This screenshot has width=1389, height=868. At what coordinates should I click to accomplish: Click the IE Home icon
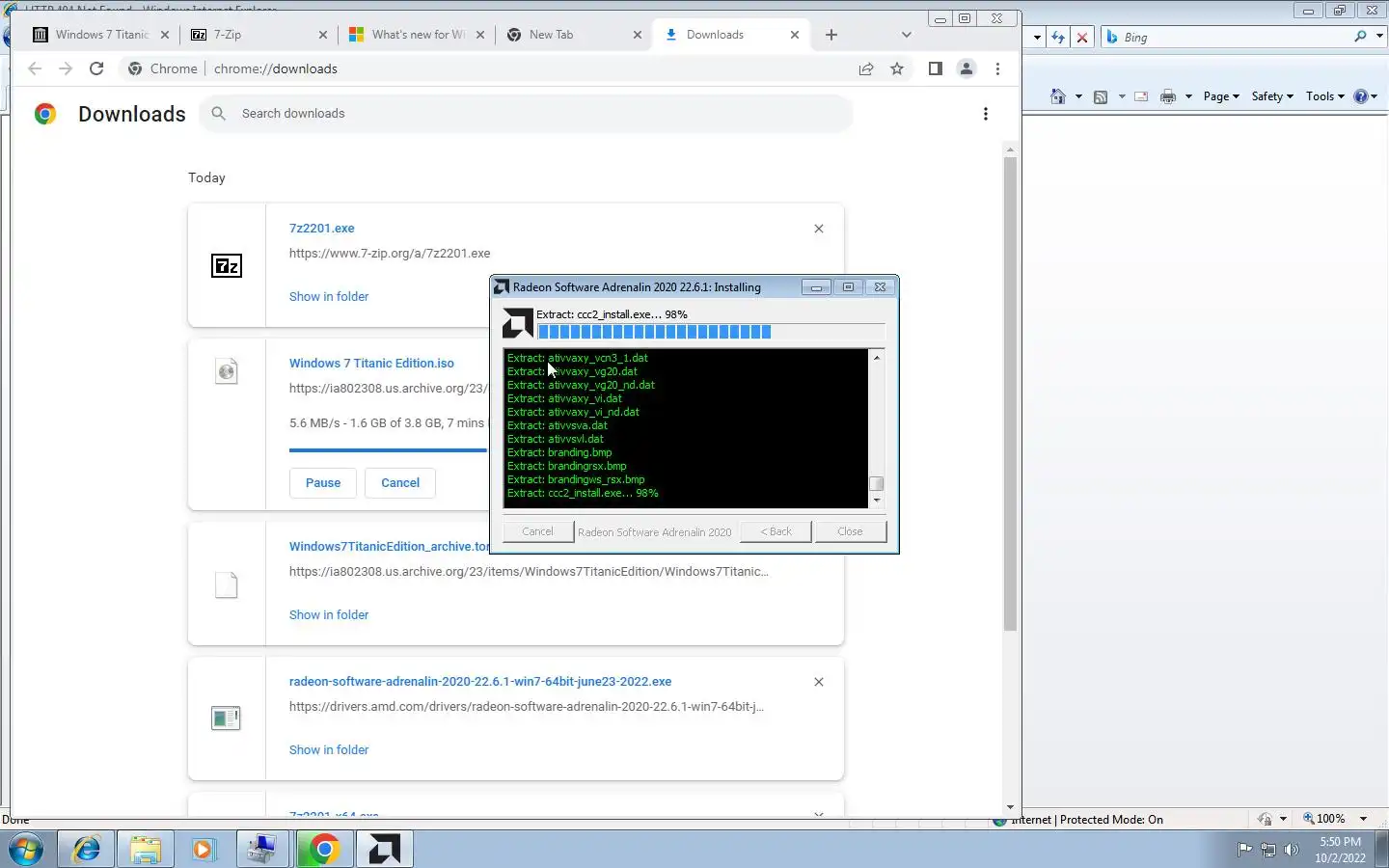pyautogui.click(x=1058, y=96)
